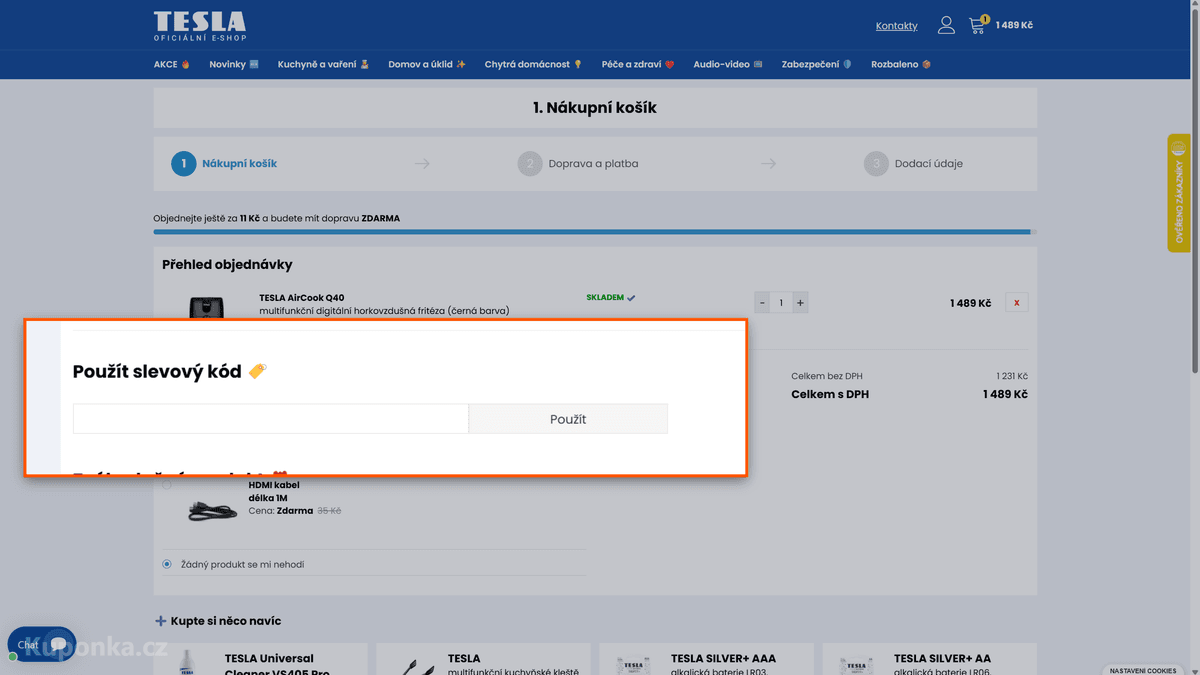Open Audio-video category
Image resolution: width=1200 pixels, height=675 pixels.
(x=728, y=64)
